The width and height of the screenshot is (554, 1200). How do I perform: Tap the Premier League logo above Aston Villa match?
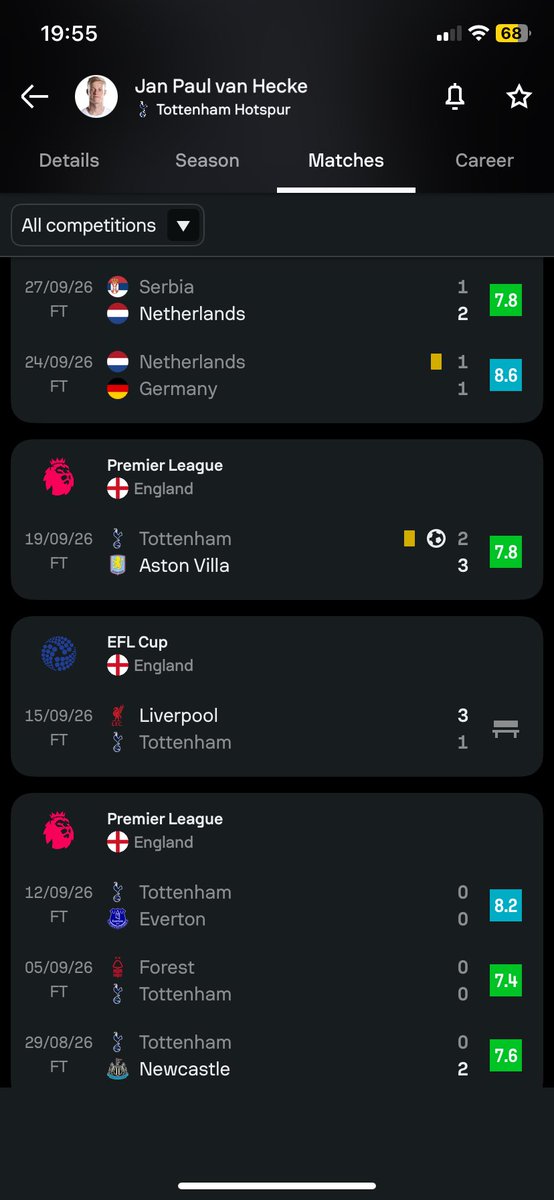coord(58,477)
